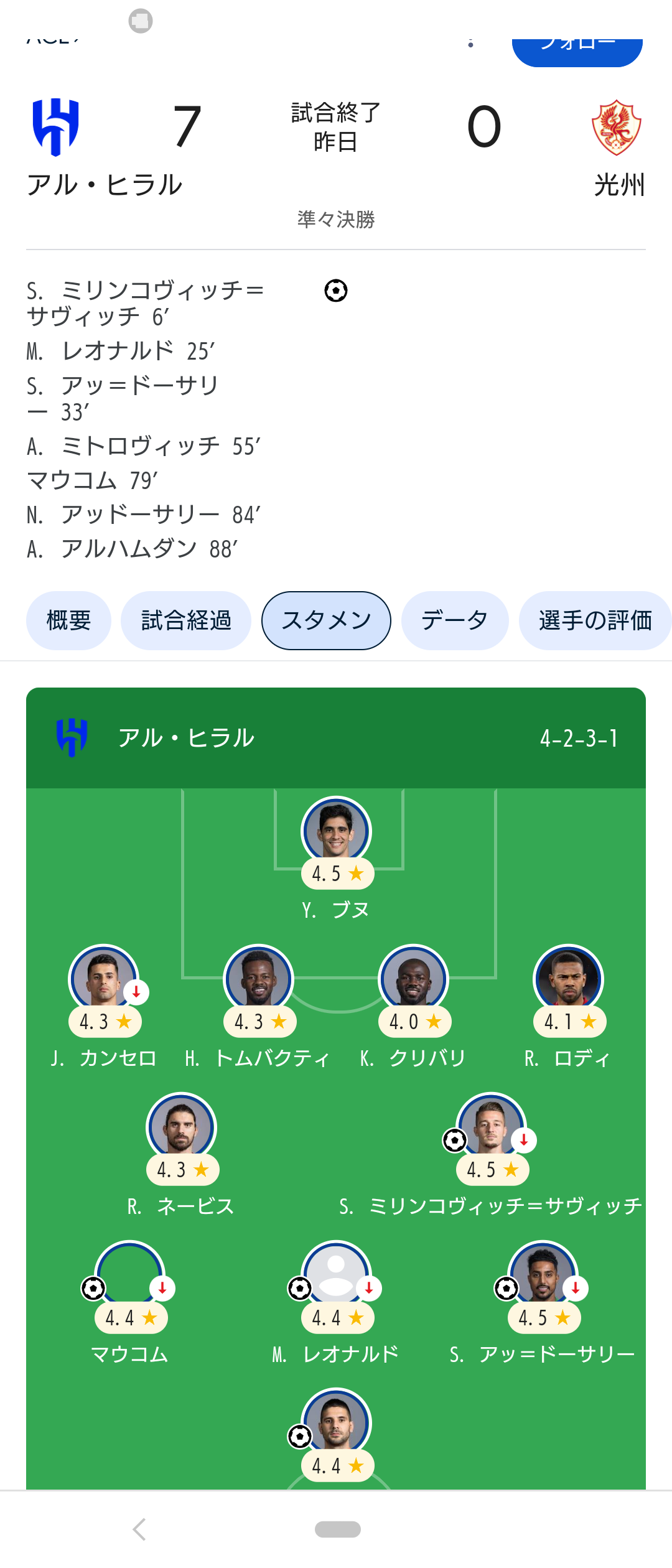Tap the Al Hilal logo in lineup header
Image resolution: width=672 pixels, height=1568 pixels.
coord(72,737)
